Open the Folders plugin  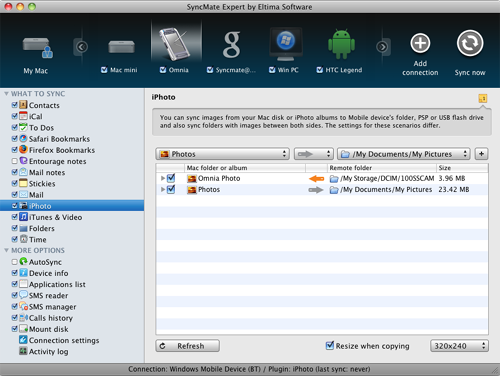click(x=41, y=228)
